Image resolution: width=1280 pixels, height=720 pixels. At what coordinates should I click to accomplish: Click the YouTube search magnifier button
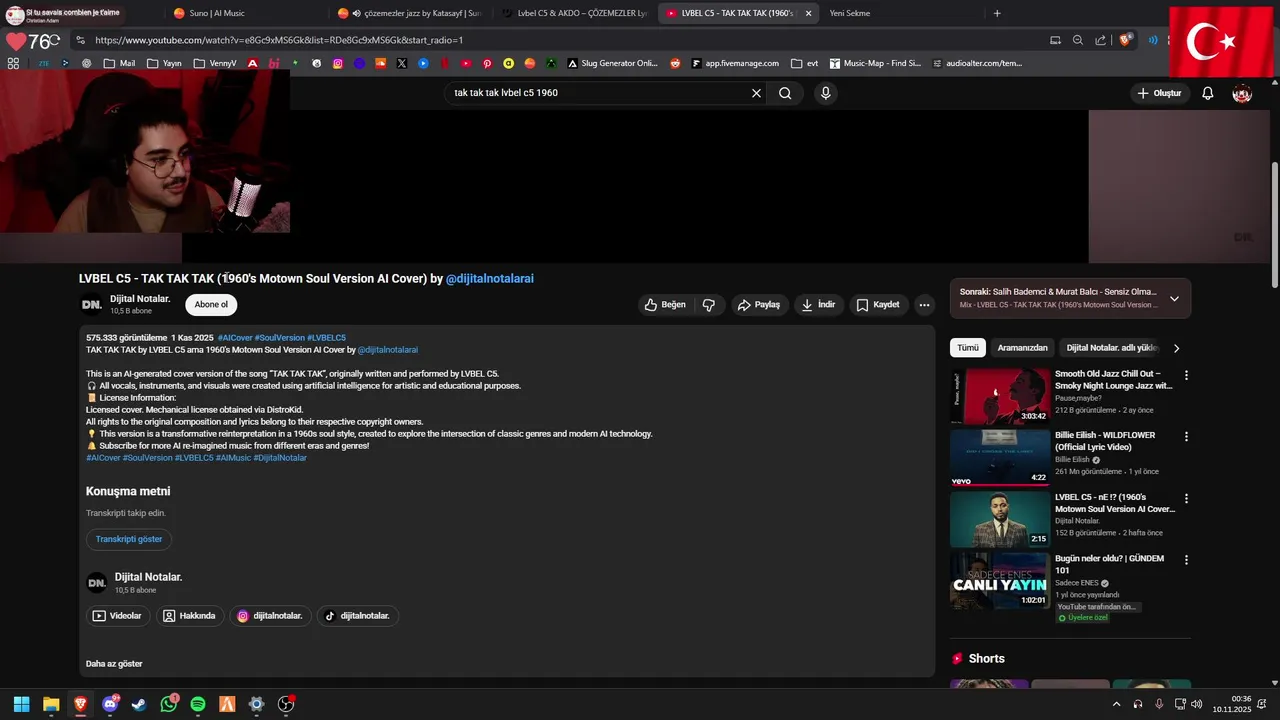coord(785,93)
